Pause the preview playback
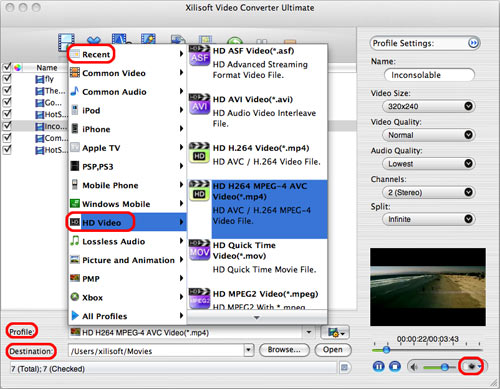 coord(378,367)
